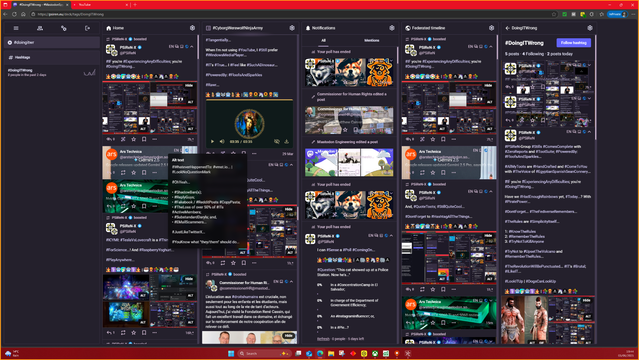The height and width of the screenshot is (360, 639).
Task: Boost the first post in Home column
Action: tap(123, 139)
